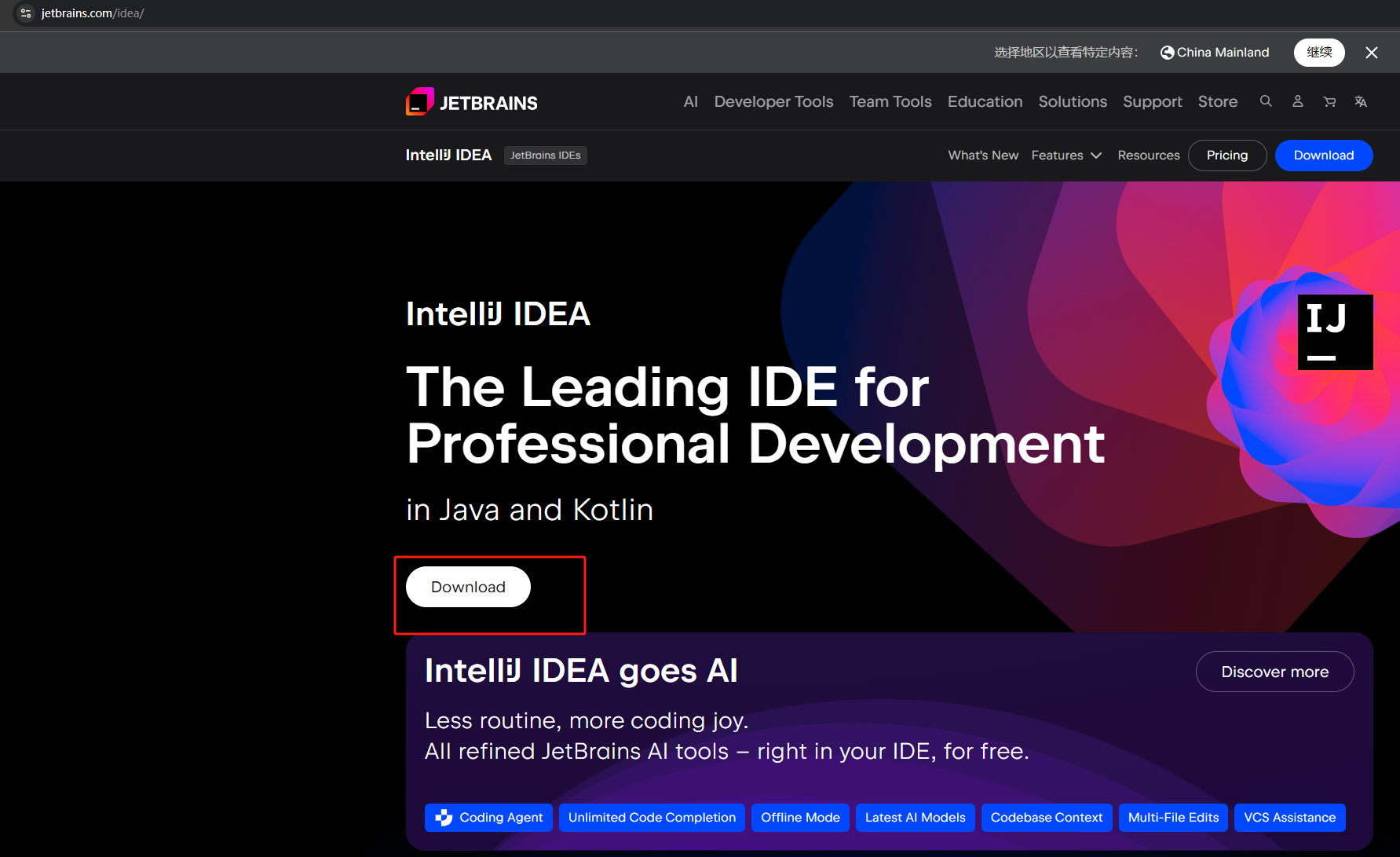
Task: Open the Support menu
Action: (x=1152, y=102)
